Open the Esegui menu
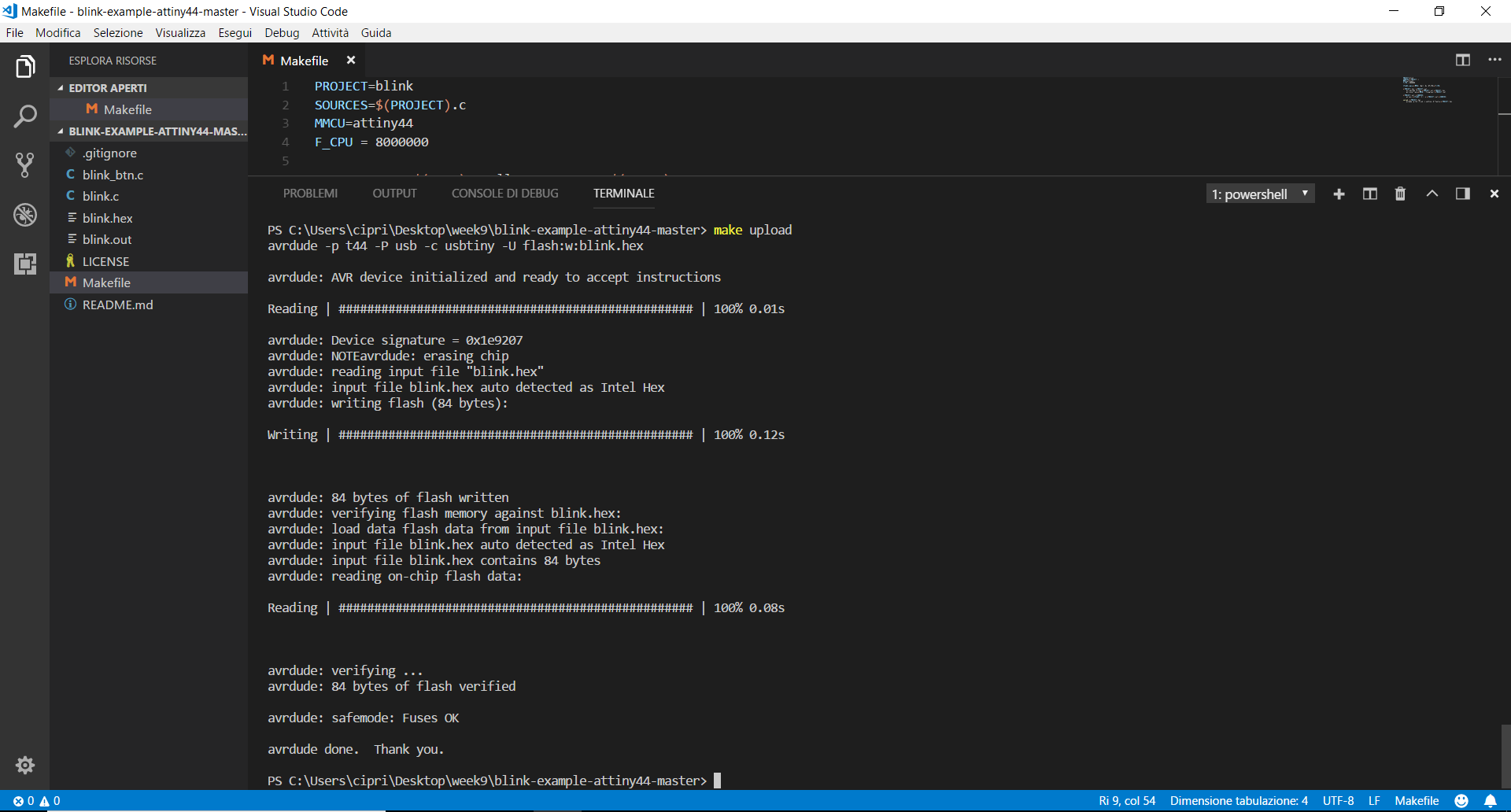Image resolution: width=1511 pixels, height=812 pixels. (235, 33)
